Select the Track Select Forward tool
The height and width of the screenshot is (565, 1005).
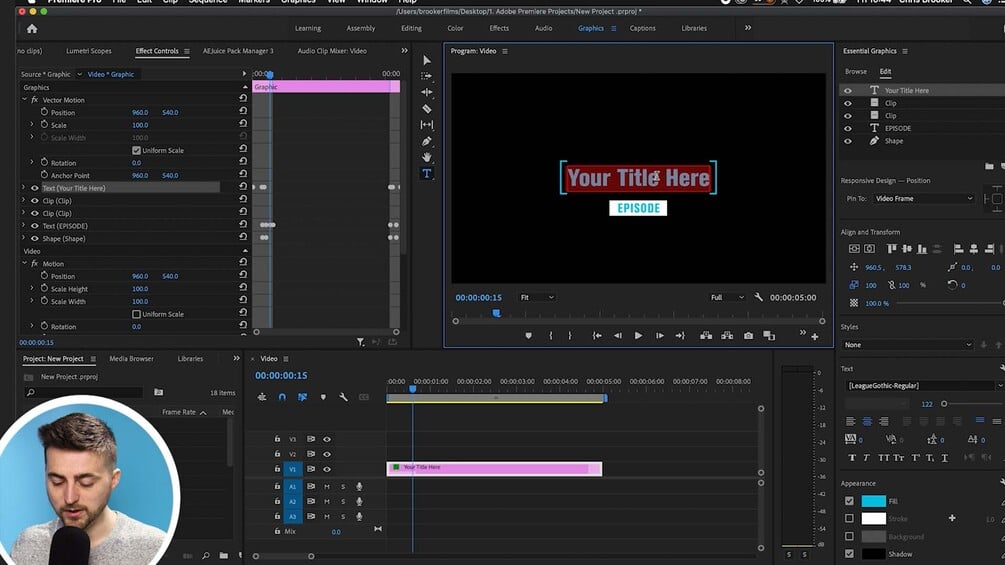coord(427,76)
